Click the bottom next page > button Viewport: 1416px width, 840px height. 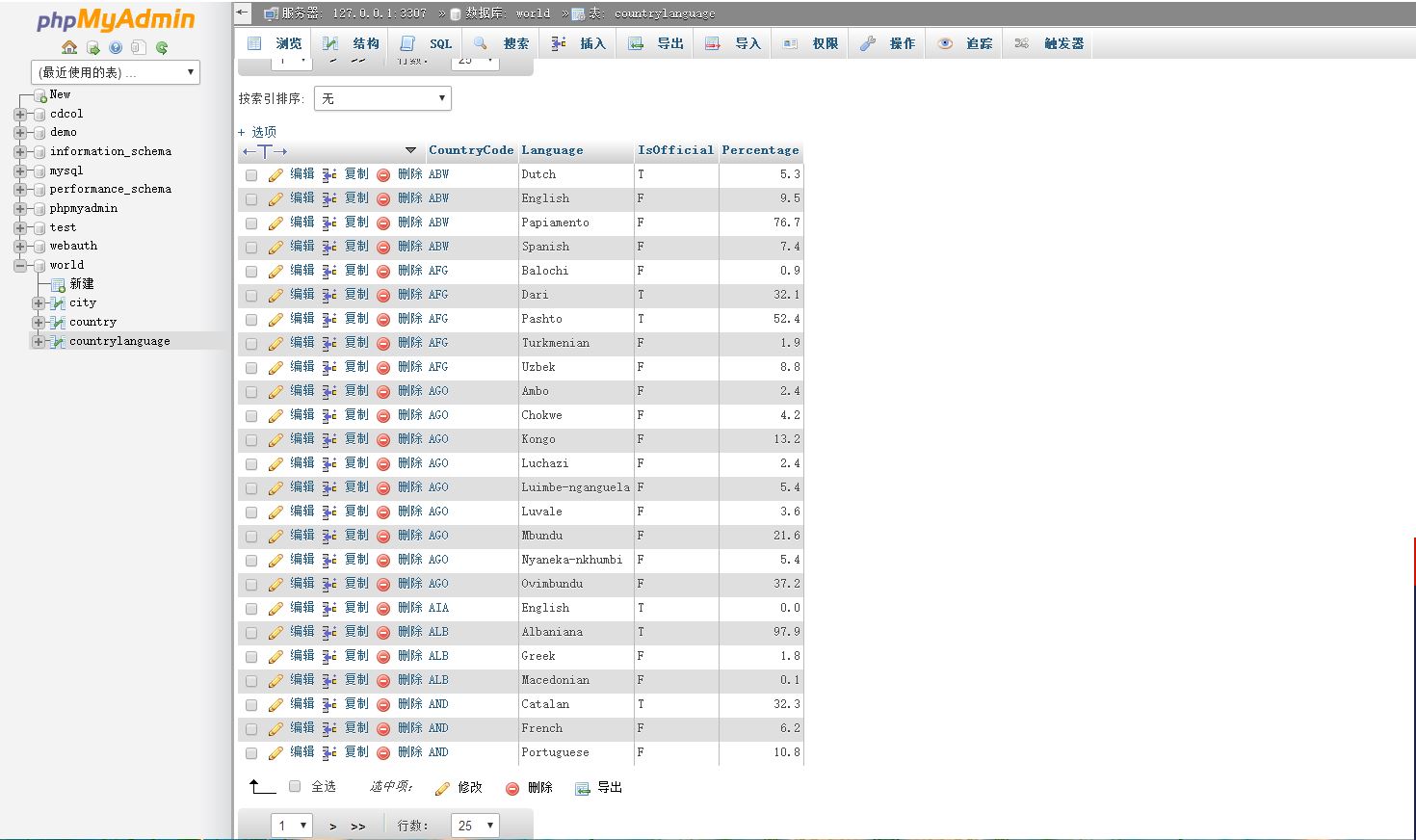click(x=333, y=827)
